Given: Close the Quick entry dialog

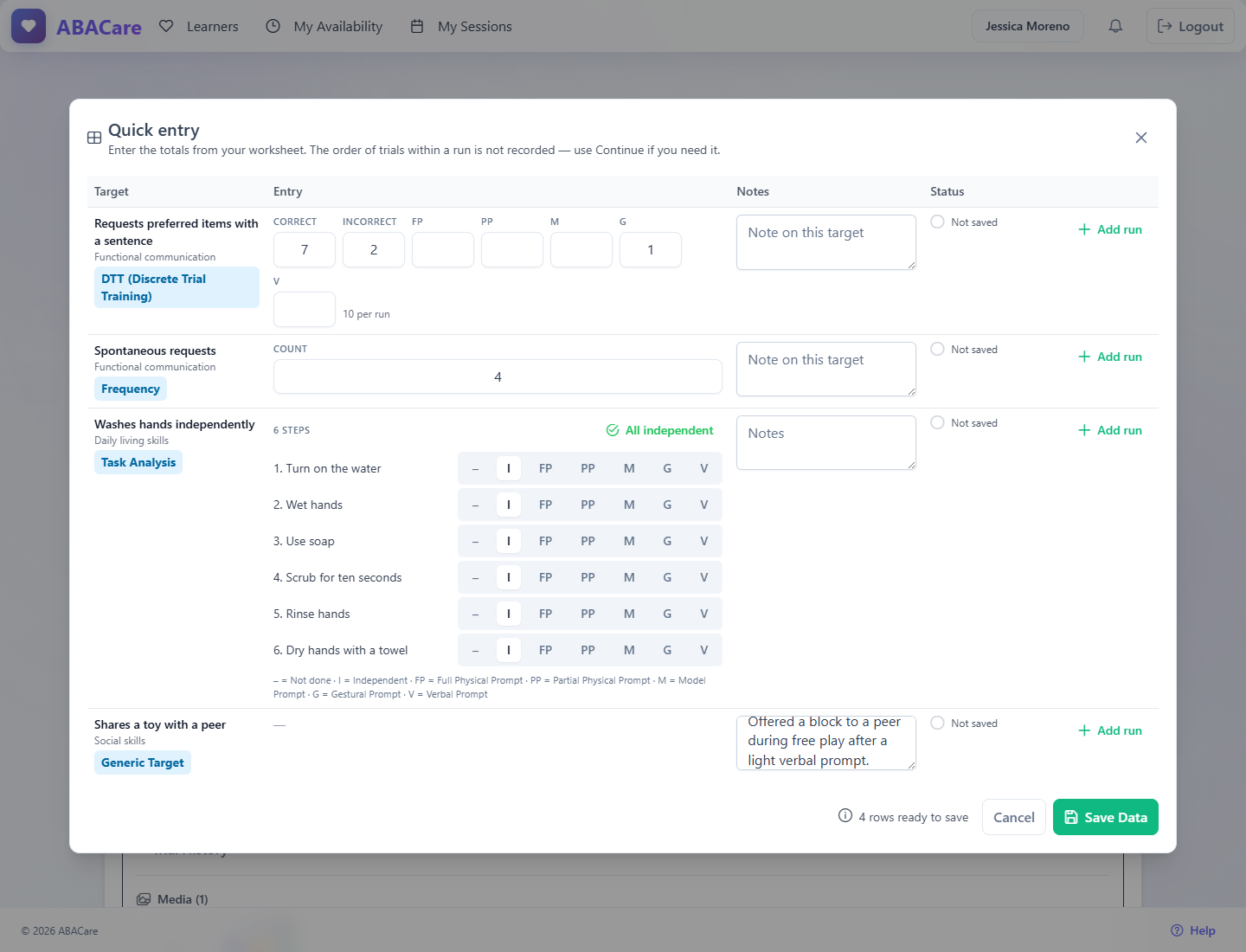Looking at the screenshot, I should pyautogui.click(x=1141, y=138).
